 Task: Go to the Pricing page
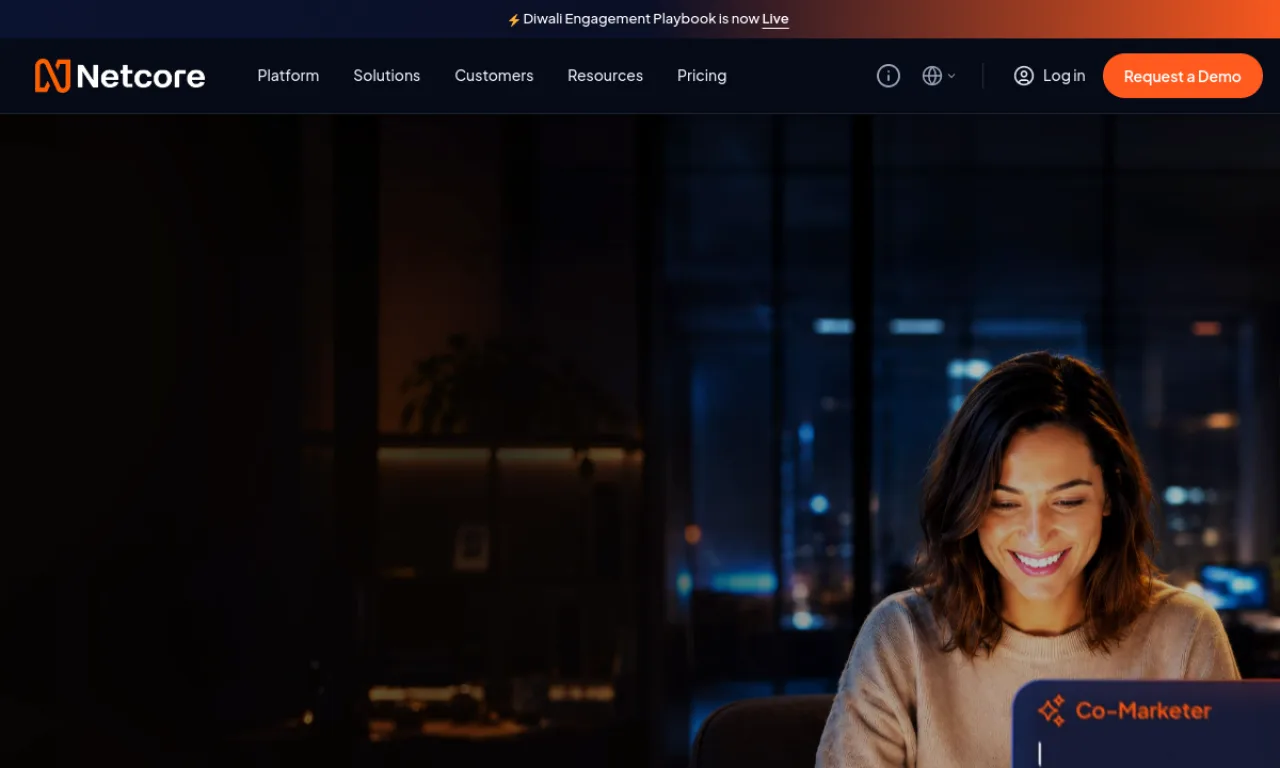click(702, 76)
